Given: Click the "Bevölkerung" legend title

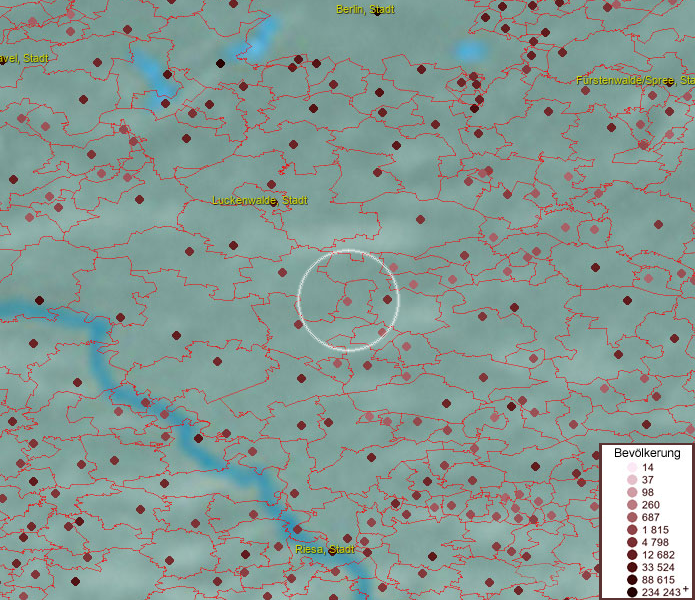Looking at the screenshot, I should coord(647,453).
